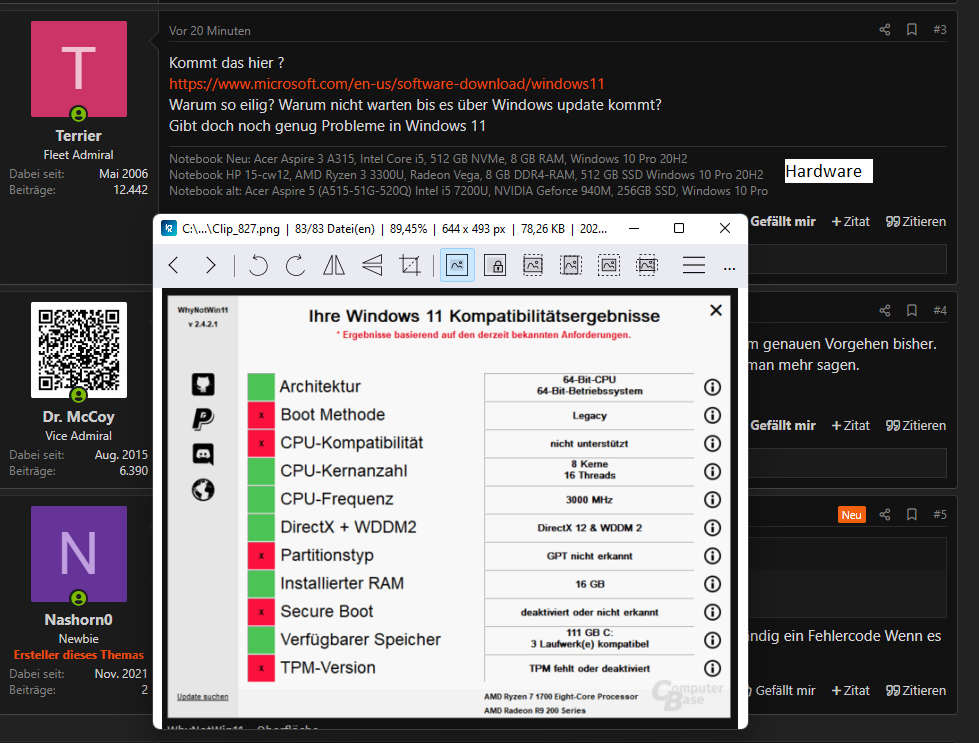979x743 pixels.
Task: Like Nashorn0's post with Gefällt mir
Action: 783,691
